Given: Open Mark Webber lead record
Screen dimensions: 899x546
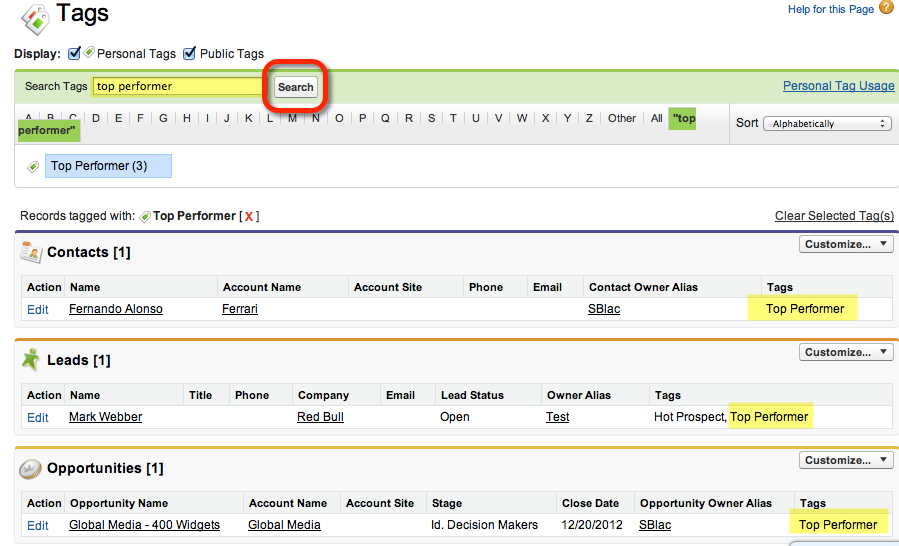Looking at the screenshot, I should coord(105,416).
